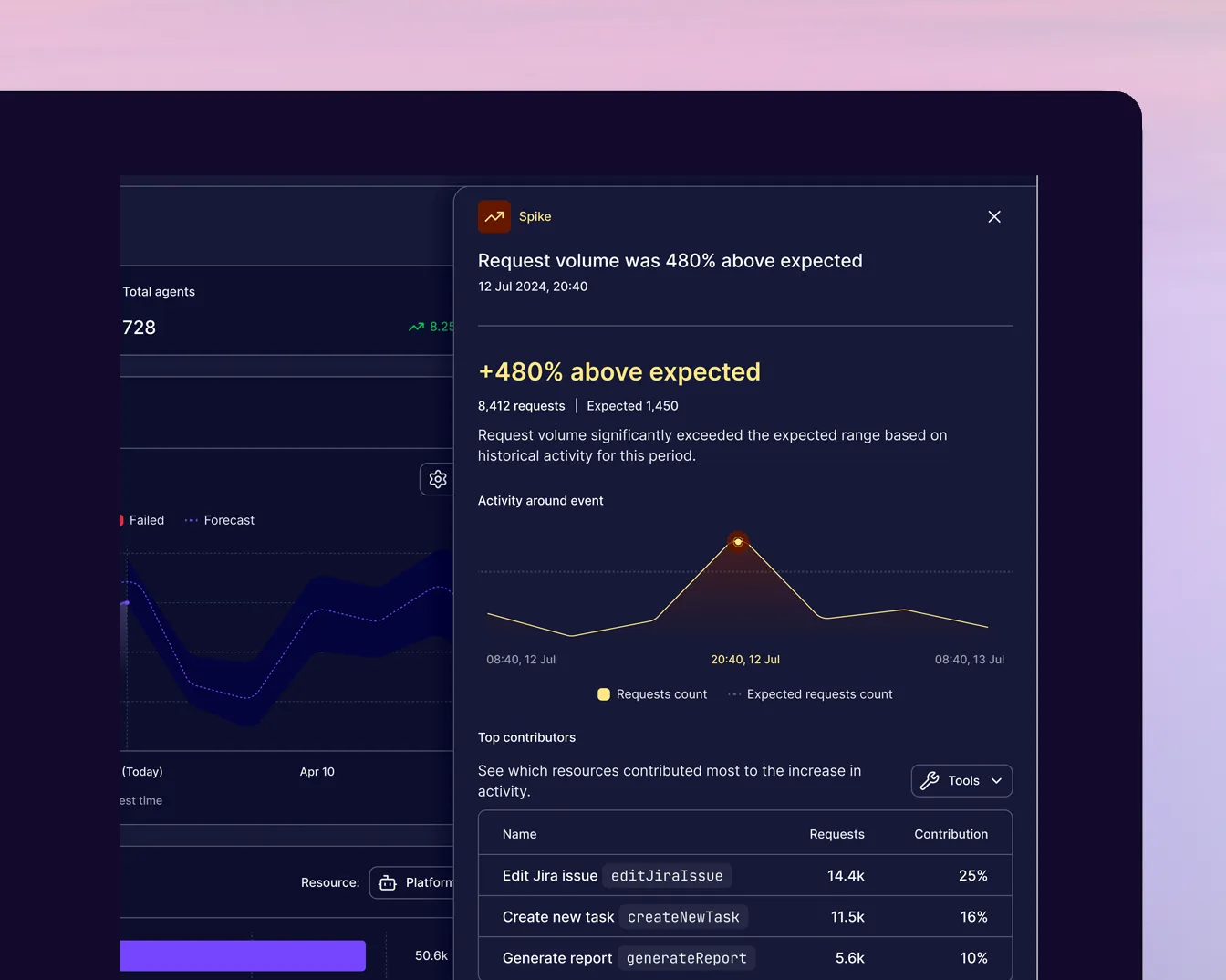Click the green trend arrow near 8.25
Image resolution: width=1226 pixels, height=980 pixels.
point(416,327)
